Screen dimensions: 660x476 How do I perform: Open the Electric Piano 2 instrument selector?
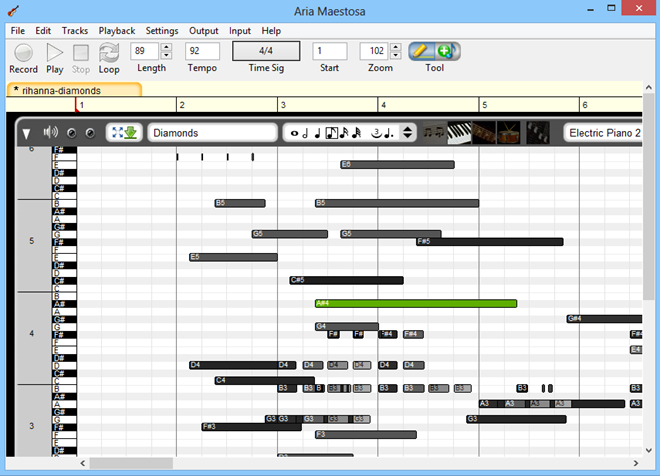605,133
